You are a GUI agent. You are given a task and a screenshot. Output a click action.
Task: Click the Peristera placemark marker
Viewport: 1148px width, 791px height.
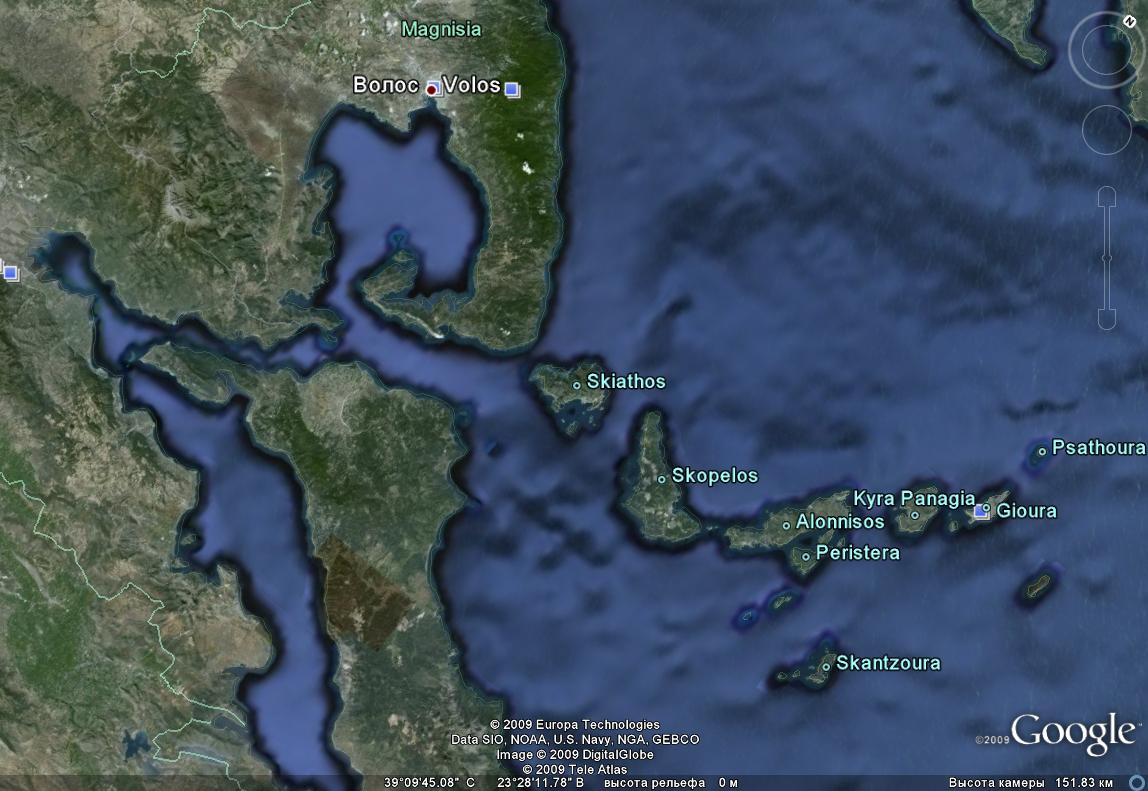click(x=806, y=555)
